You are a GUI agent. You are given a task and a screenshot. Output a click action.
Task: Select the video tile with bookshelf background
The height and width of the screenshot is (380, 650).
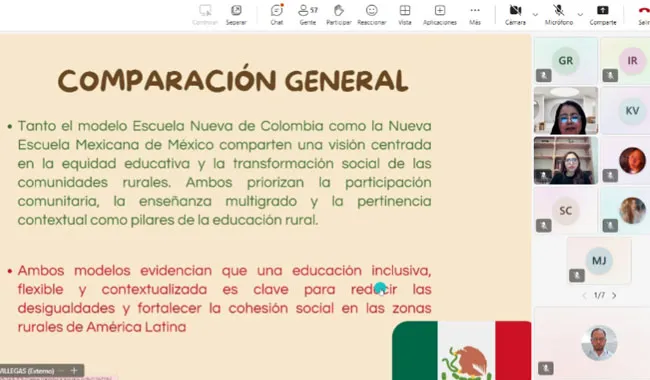pyautogui.click(x=566, y=161)
